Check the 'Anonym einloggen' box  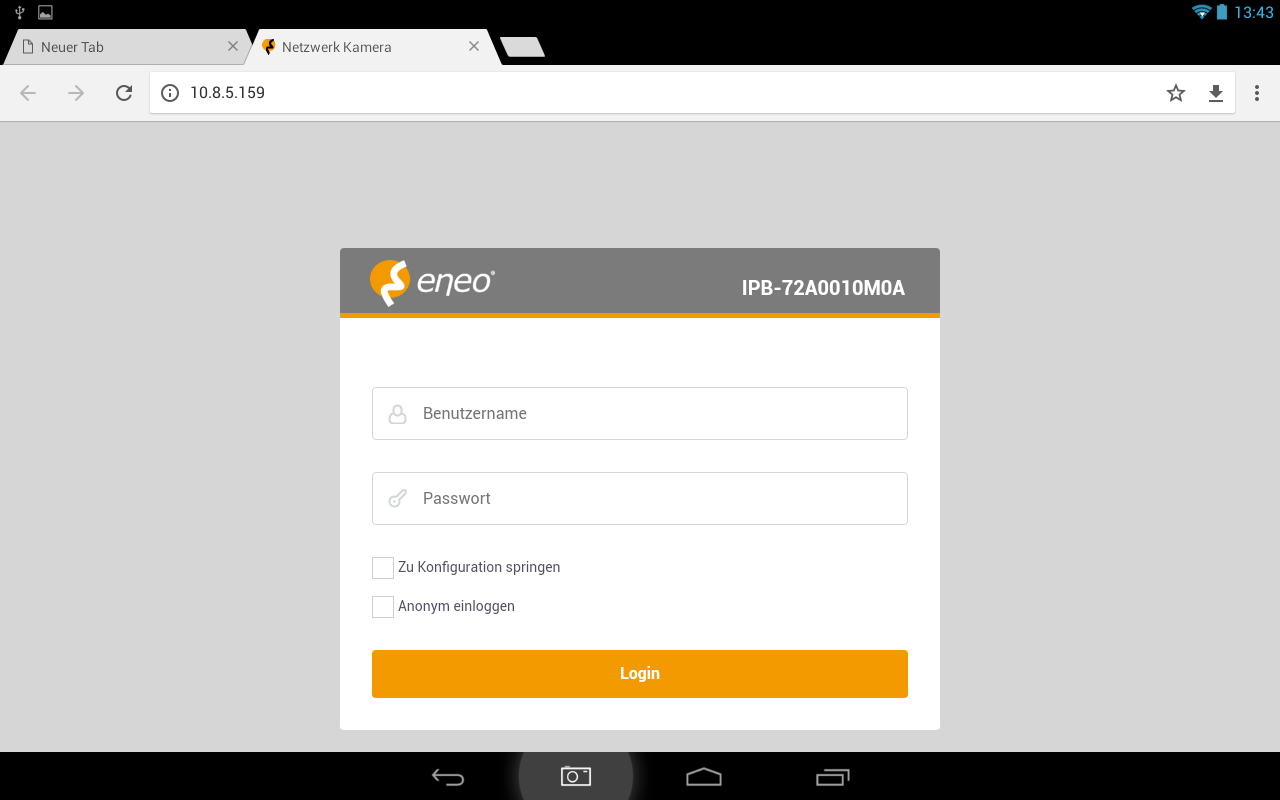(383, 607)
